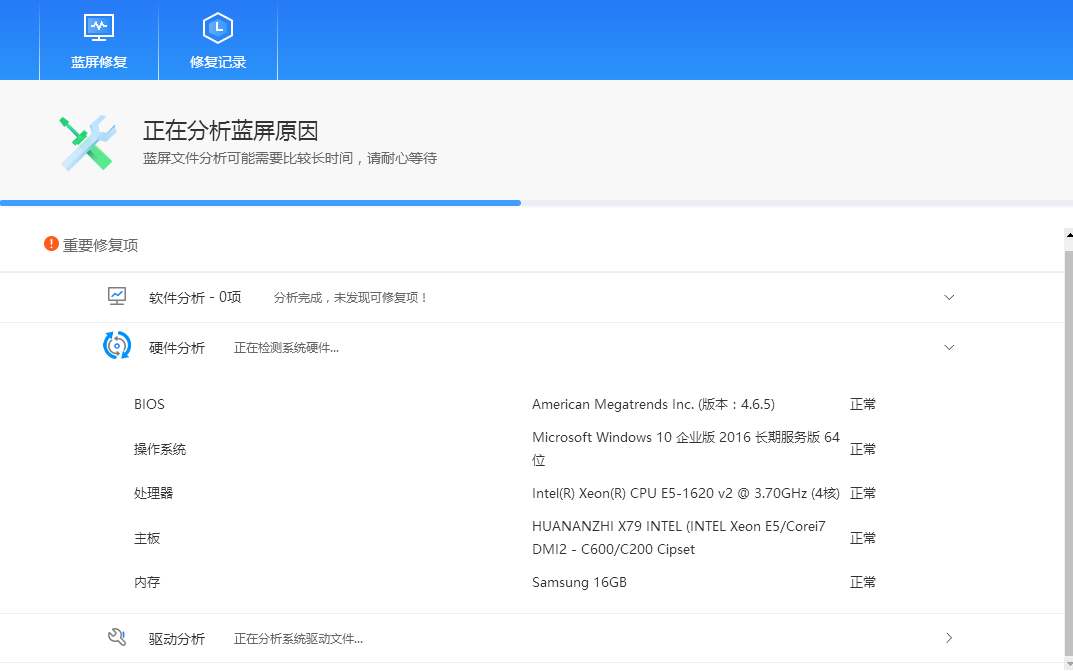Click the 正常 status next to 内存
The width and height of the screenshot is (1073, 671).
tap(862, 581)
